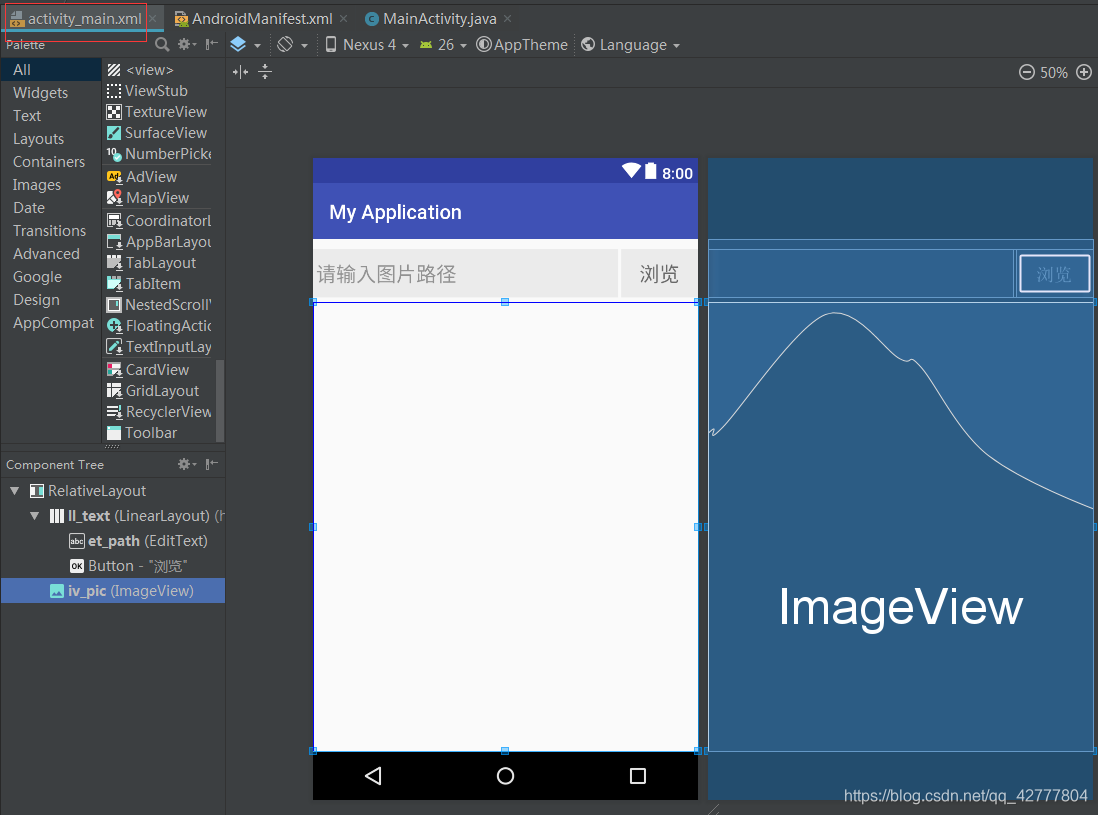The image size is (1098, 815).
Task: Click the image path input field
Action: [x=466, y=274]
